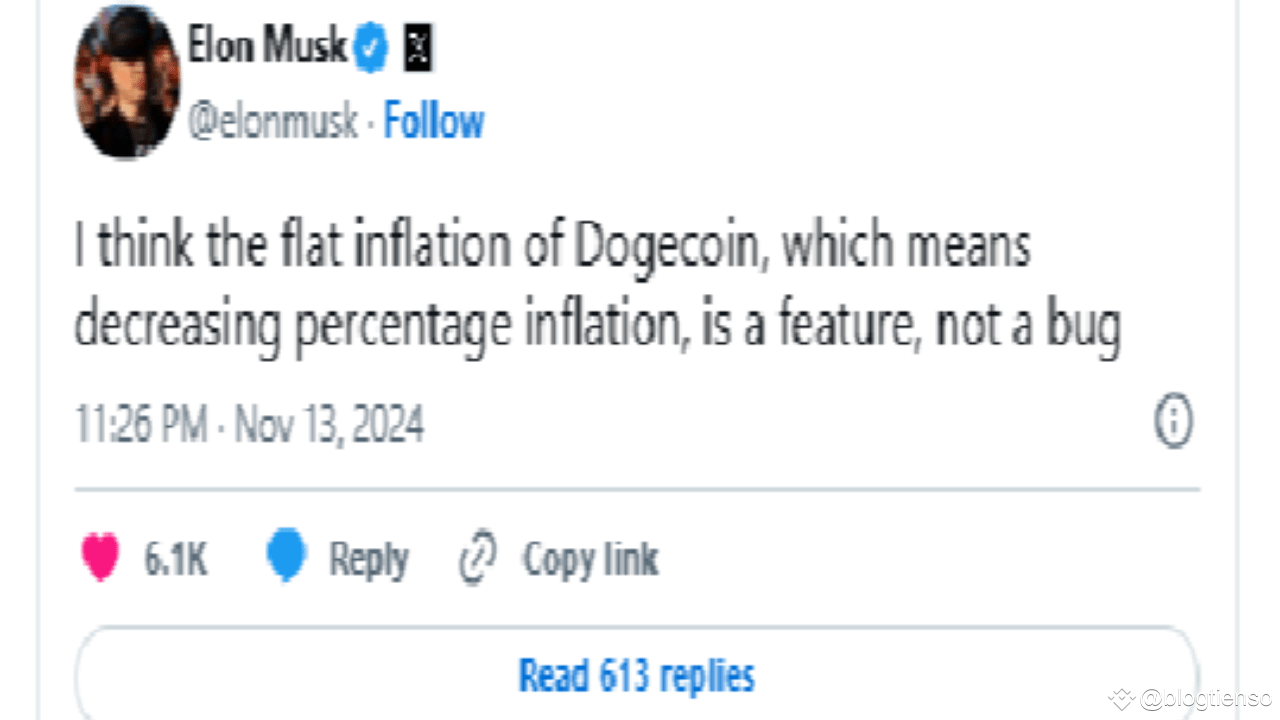
Task: Expand the thread with Read 613 replies
Action: [636, 674]
